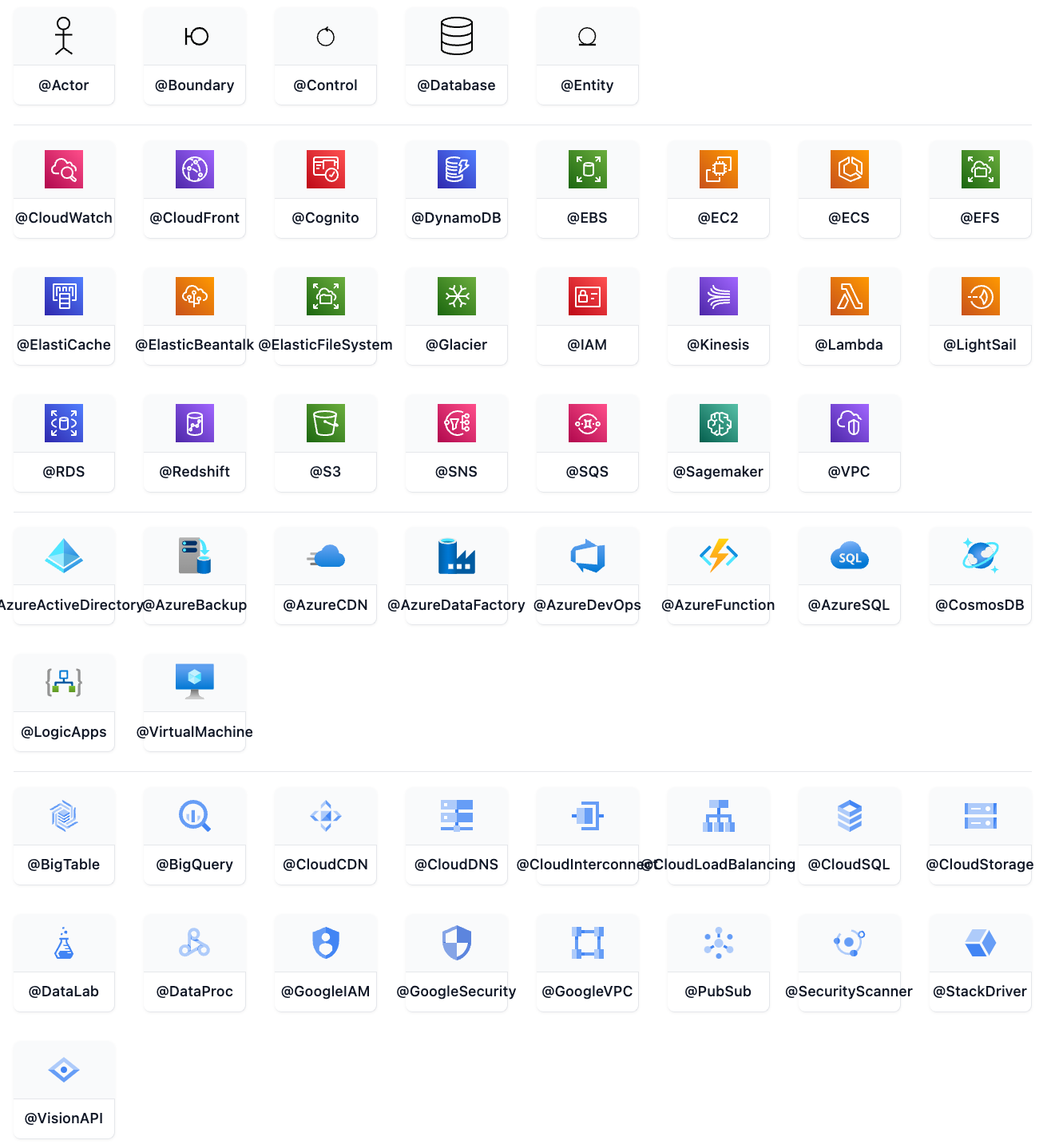Screen dimensions: 1051x1148
Task: Select the @CloudStorage label
Action: click(x=980, y=865)
